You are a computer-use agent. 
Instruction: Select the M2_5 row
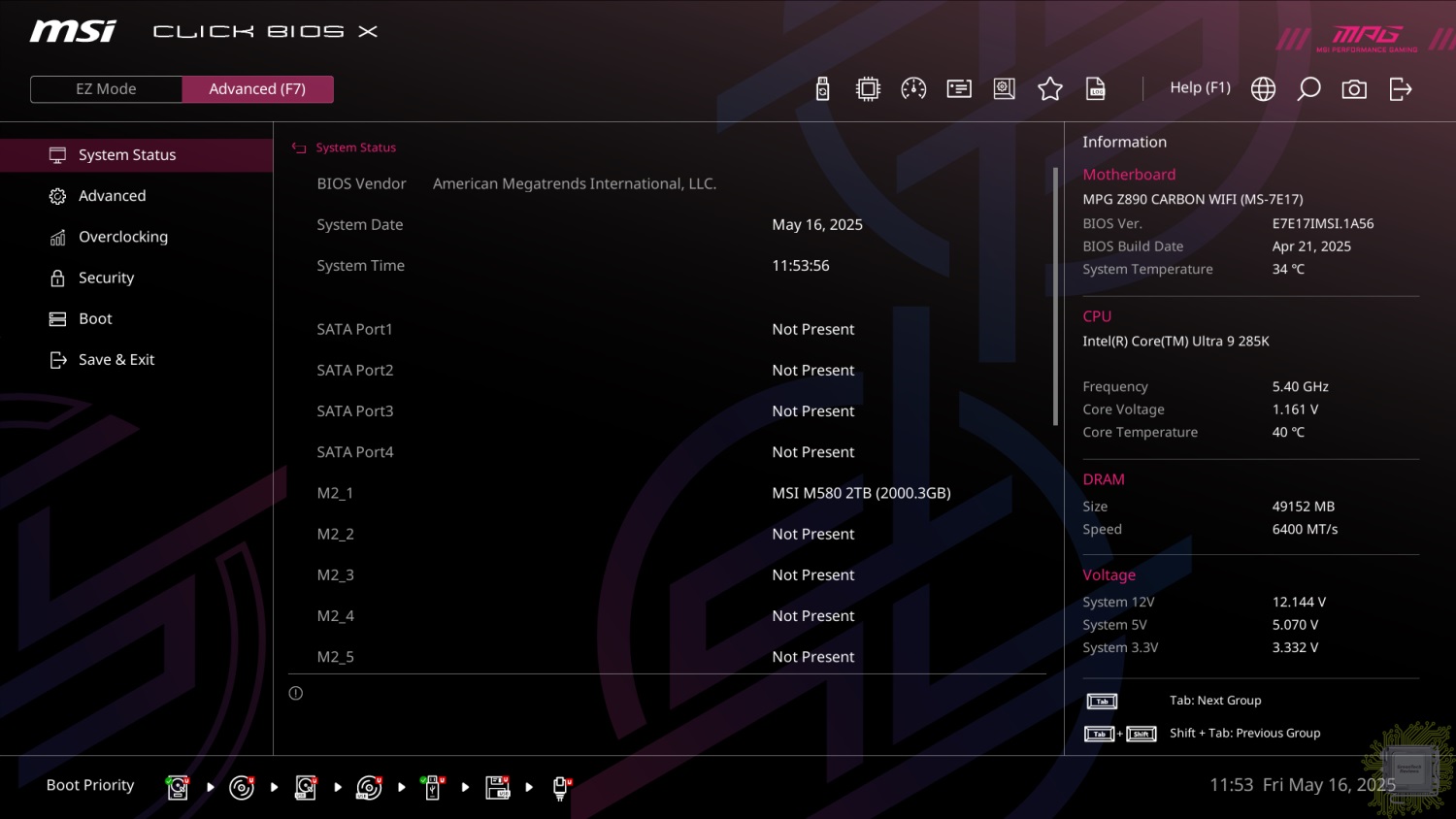(x=668, y=656)
